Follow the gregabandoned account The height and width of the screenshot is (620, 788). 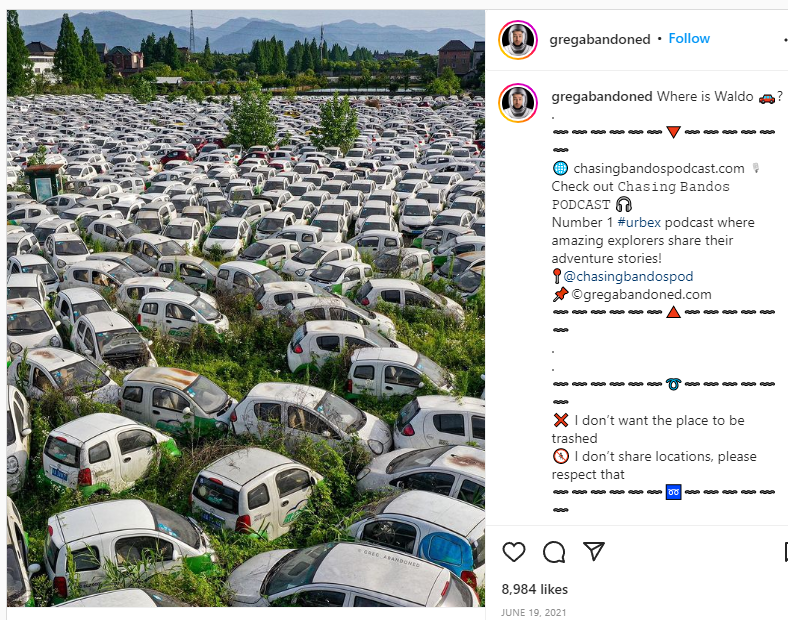click(689, 39)
